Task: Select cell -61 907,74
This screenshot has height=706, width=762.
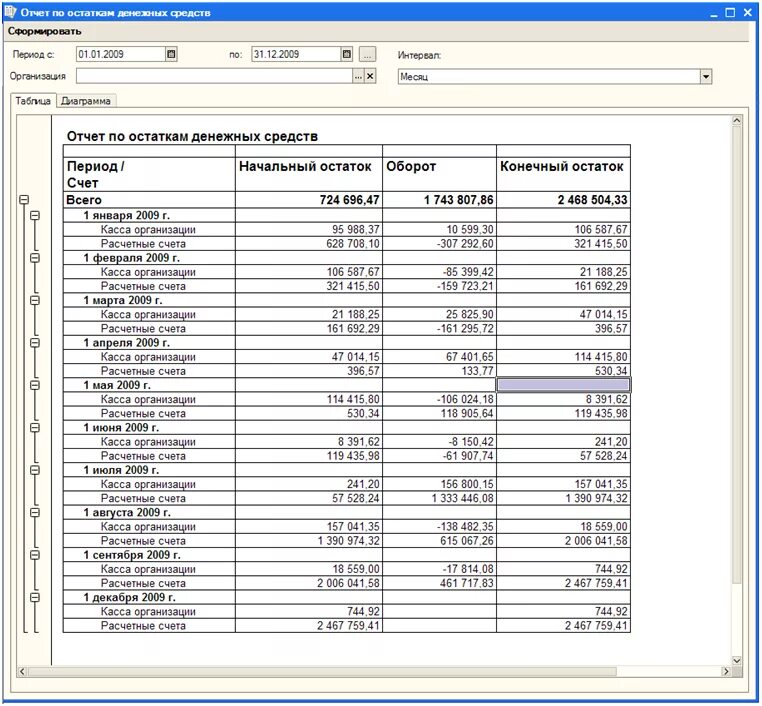Action: tap(439, 456)
